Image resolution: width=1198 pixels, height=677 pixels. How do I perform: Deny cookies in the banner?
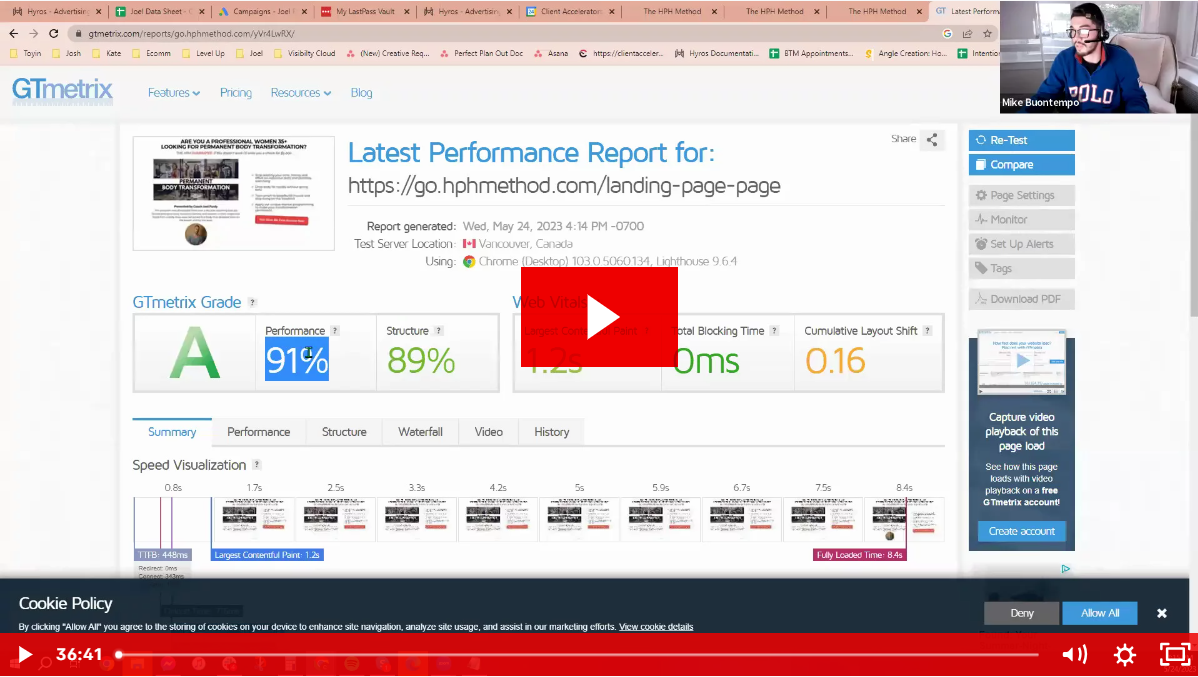(1021, 613)
